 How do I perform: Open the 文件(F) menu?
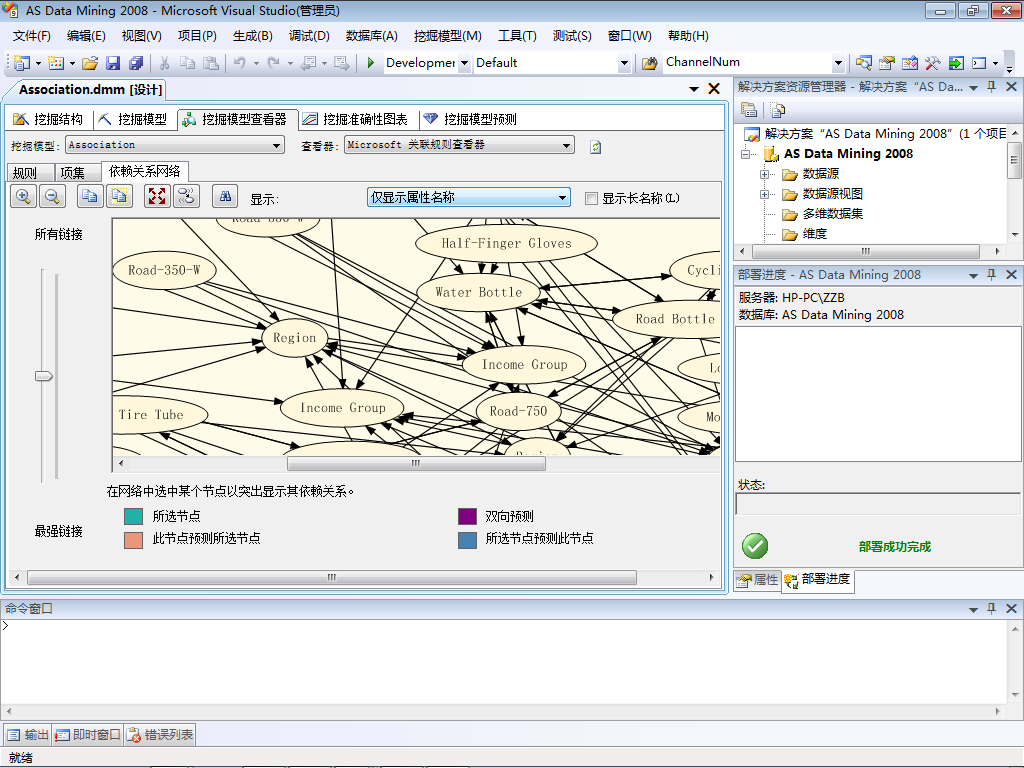click(x=31, y=36)
